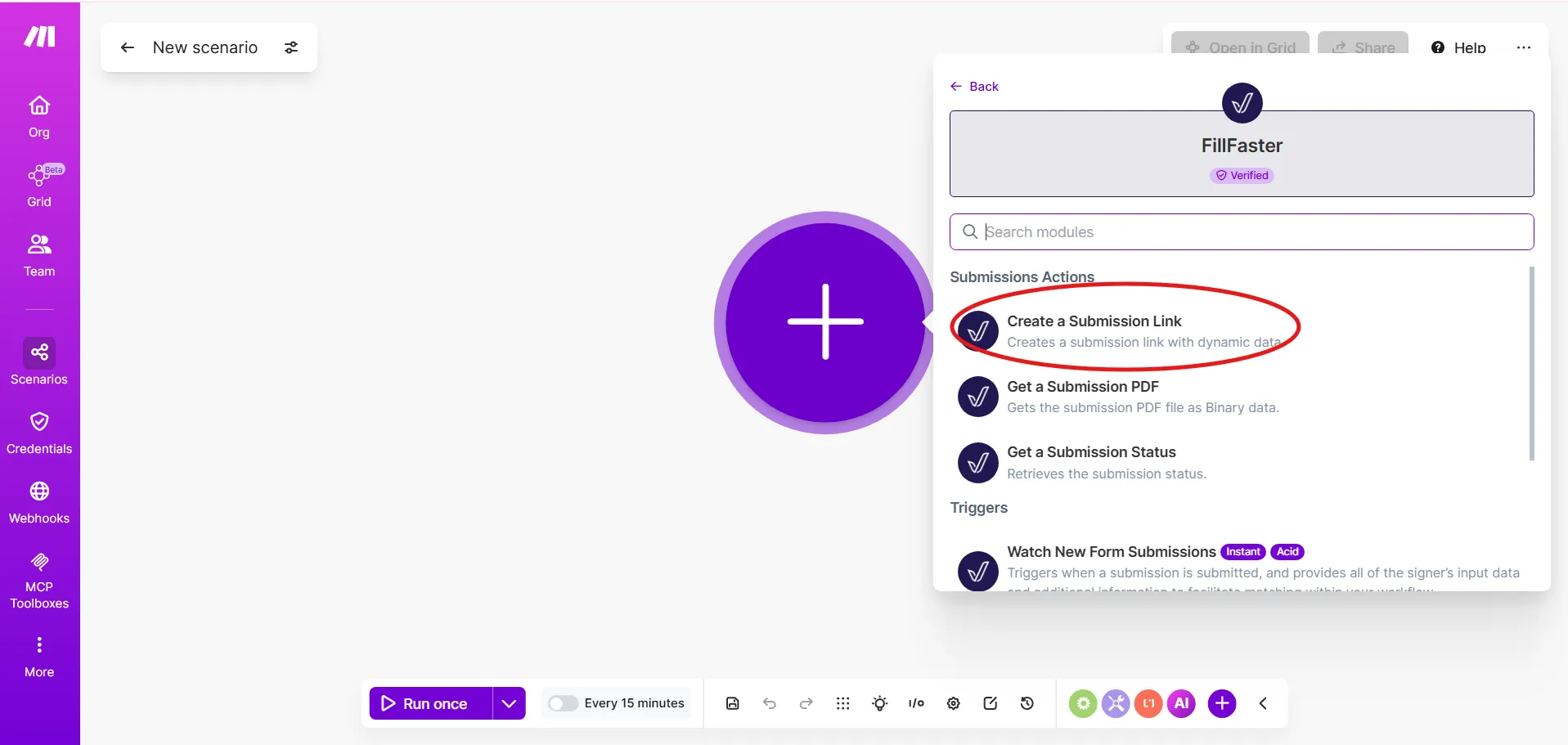Select Get a Submission PDF module
Screen dimensions: 1568x745
coord(1240,397)
